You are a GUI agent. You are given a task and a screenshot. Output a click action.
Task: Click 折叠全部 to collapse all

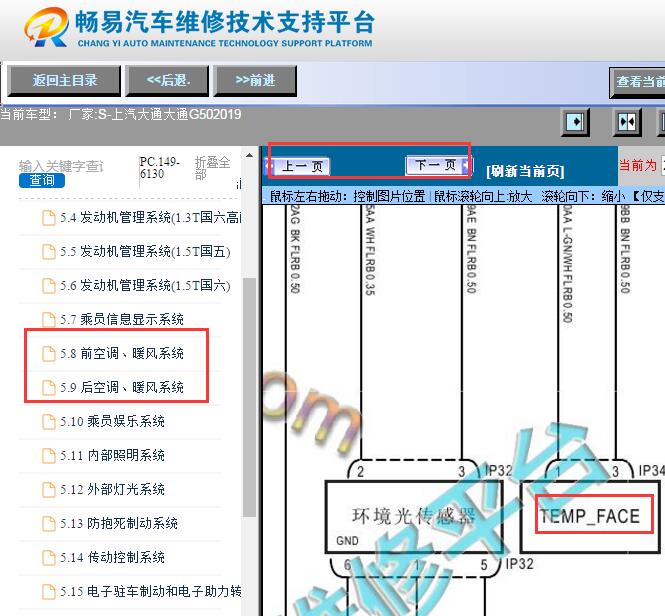[212, 168]
